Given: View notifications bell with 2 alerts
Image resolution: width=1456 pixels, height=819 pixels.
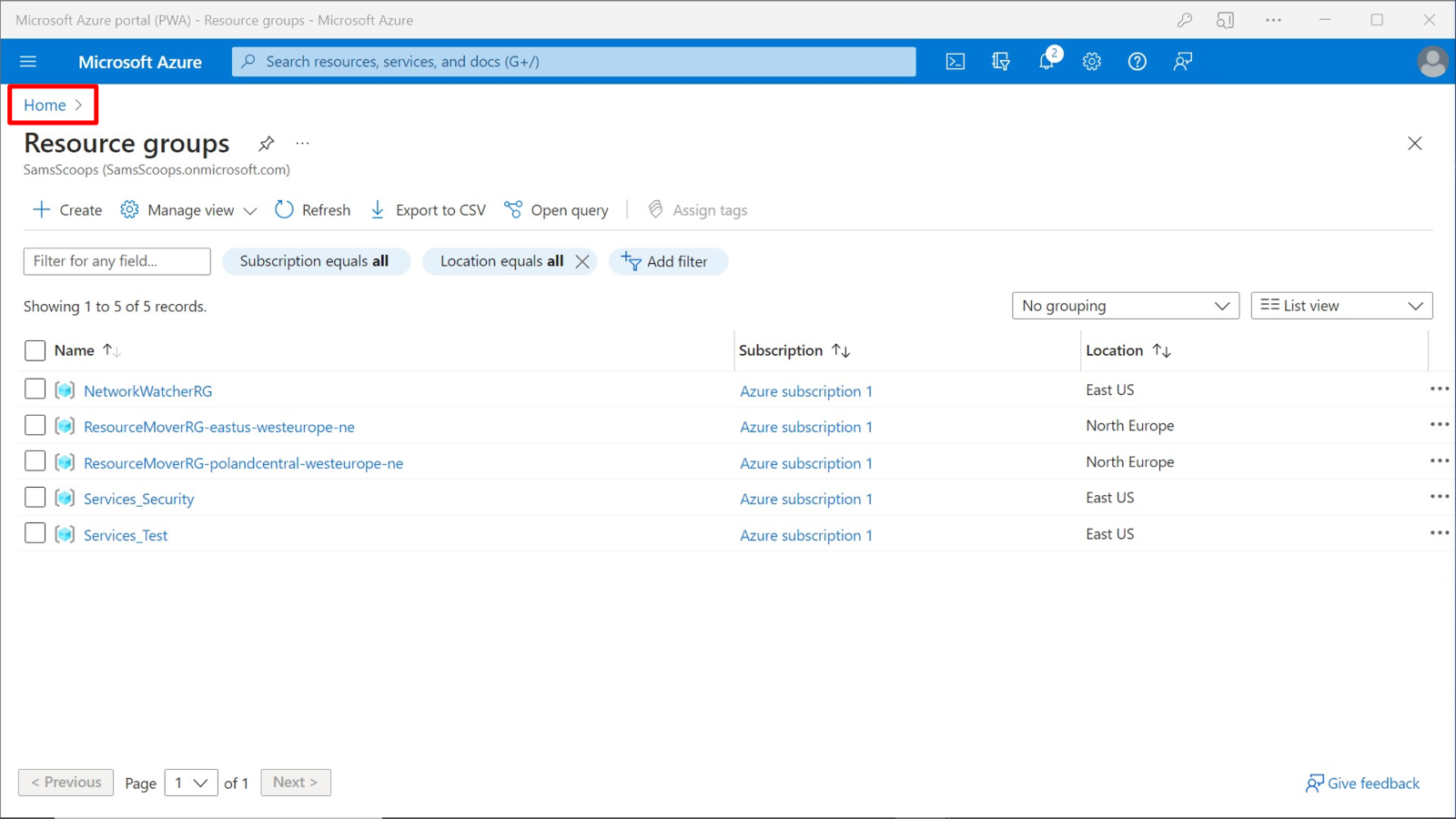Looking at the screenshot, I should pyautogui.click(x=1047, y=61).
